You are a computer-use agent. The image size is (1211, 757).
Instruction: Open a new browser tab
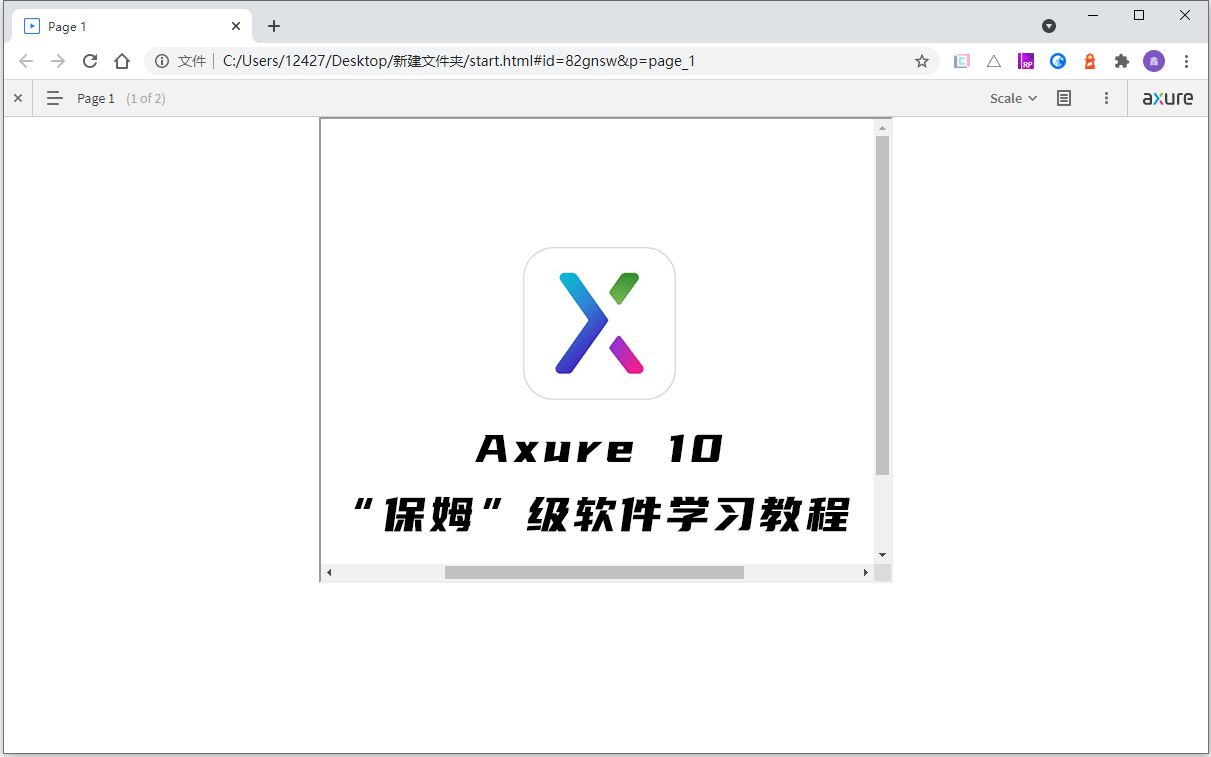click(x=274, y=27)
